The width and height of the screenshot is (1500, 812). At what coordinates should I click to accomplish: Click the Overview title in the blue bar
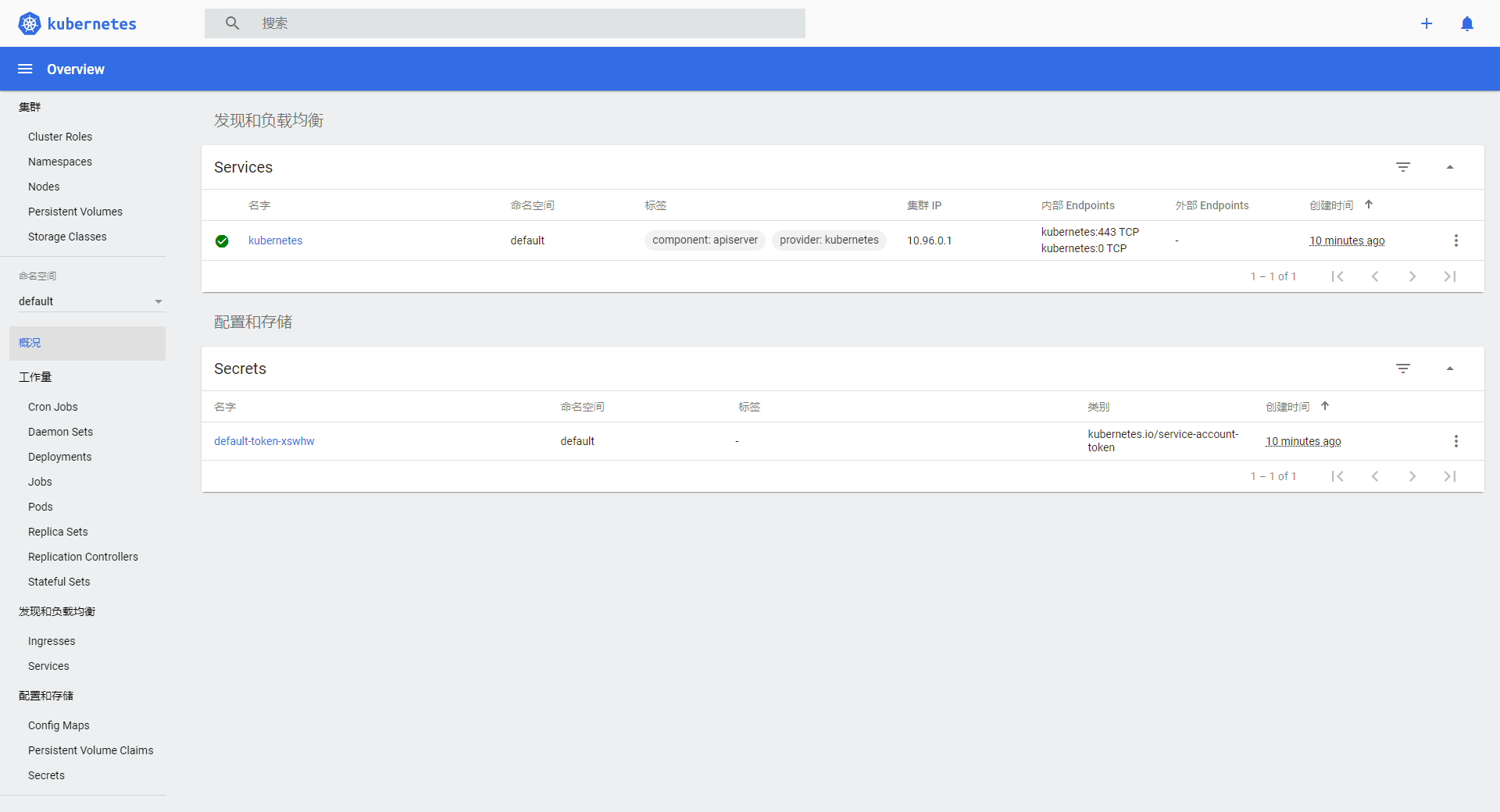76,69
